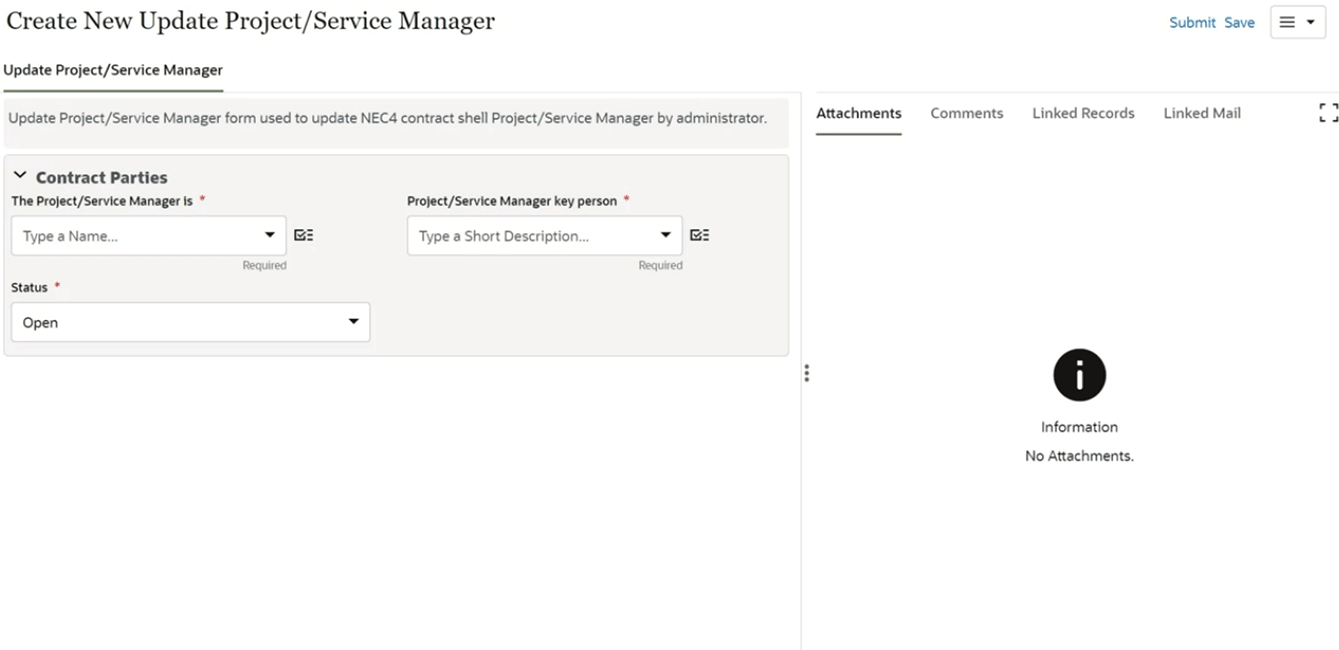Image resolution: width=1339 pixels, height=650 pixels.
Task: Click the Update Project/Service Manager form tab
Action: pyautogui.click(x=113, y=70)
